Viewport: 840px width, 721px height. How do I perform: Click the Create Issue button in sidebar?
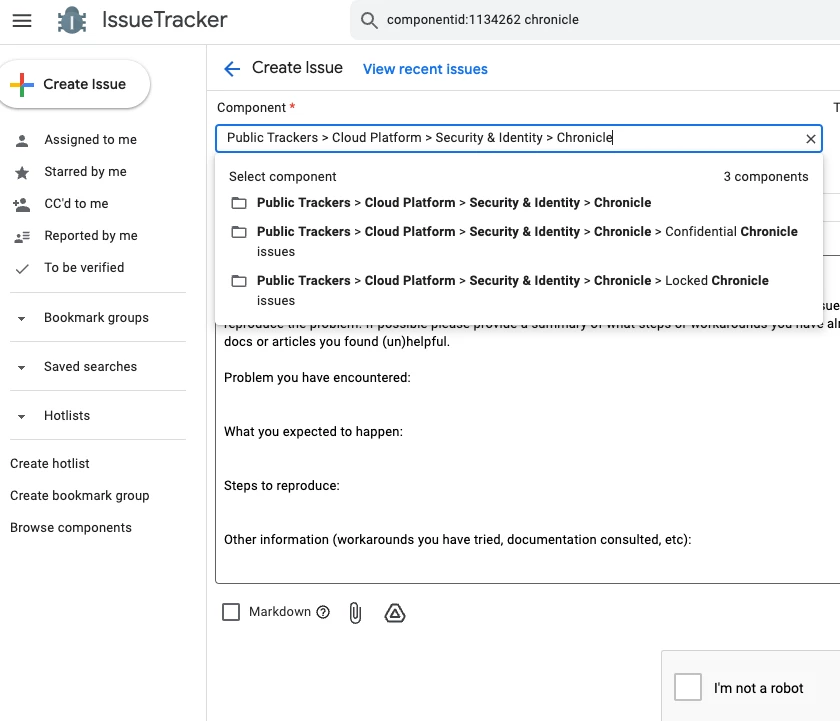pos(74,84)
